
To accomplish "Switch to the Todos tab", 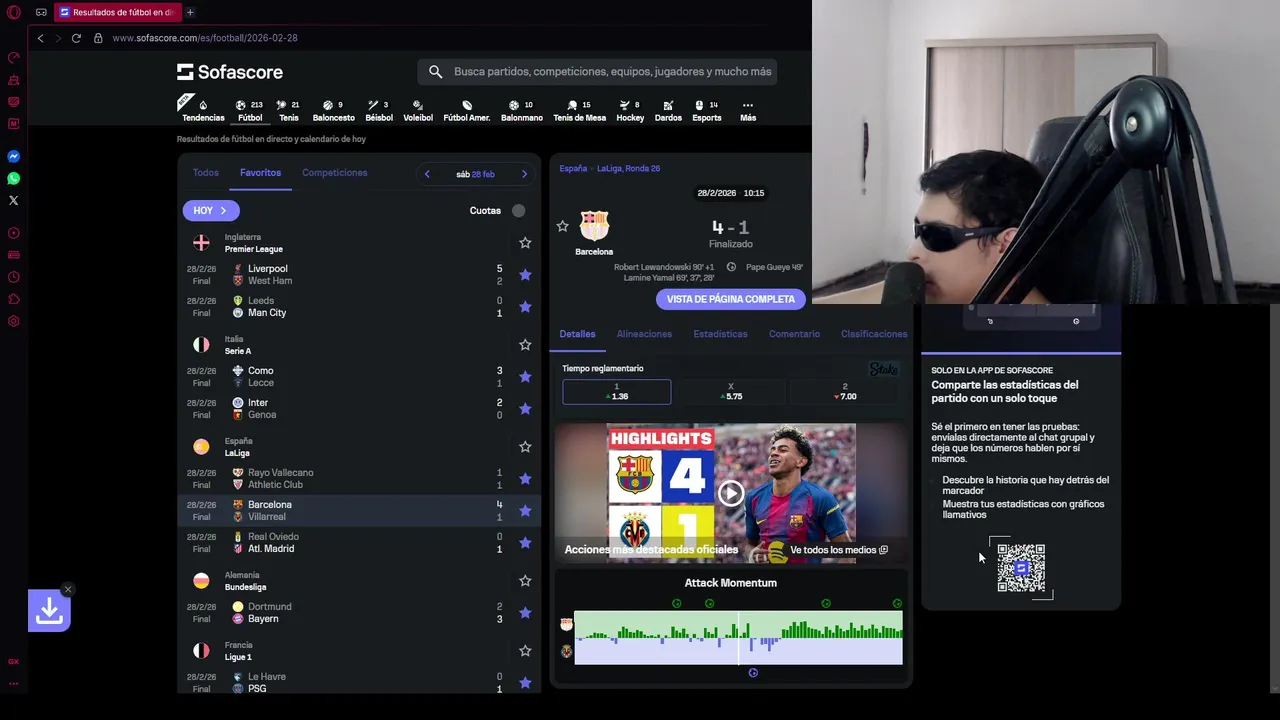I will (x=206, y=173).
